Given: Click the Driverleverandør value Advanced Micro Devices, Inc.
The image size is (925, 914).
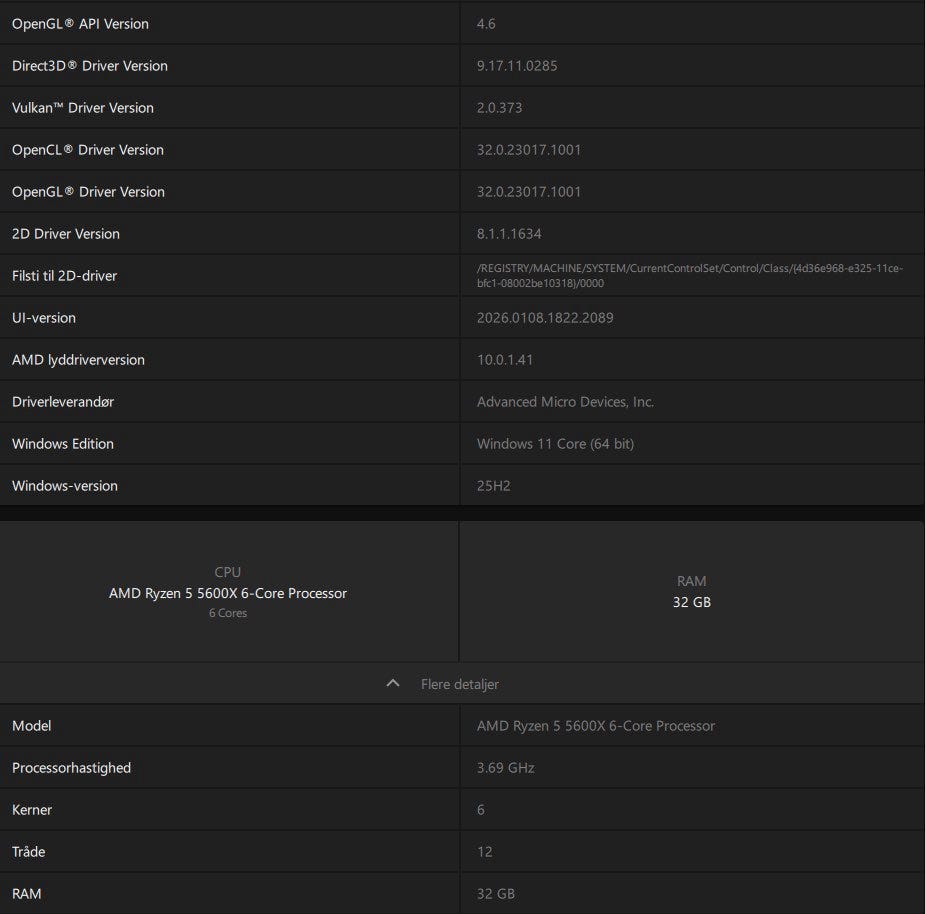Looking at the screenshot, I should point(565,402).
